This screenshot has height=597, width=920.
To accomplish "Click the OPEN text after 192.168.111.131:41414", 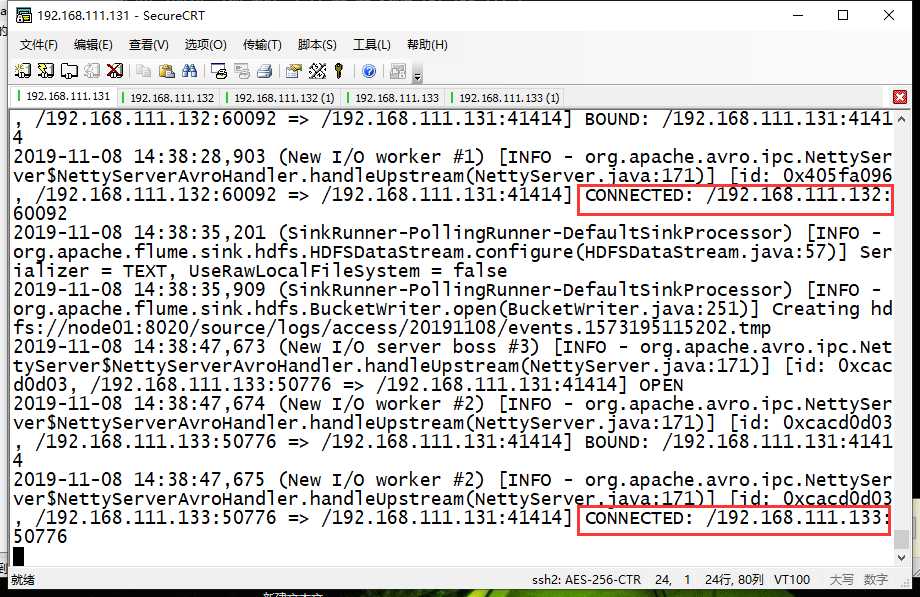I will [x=661, y=385].
